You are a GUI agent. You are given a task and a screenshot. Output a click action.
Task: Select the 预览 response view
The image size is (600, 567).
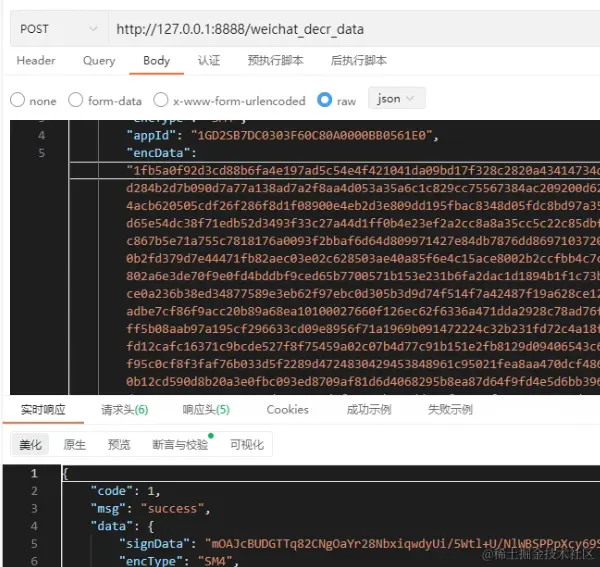(119, 445)
